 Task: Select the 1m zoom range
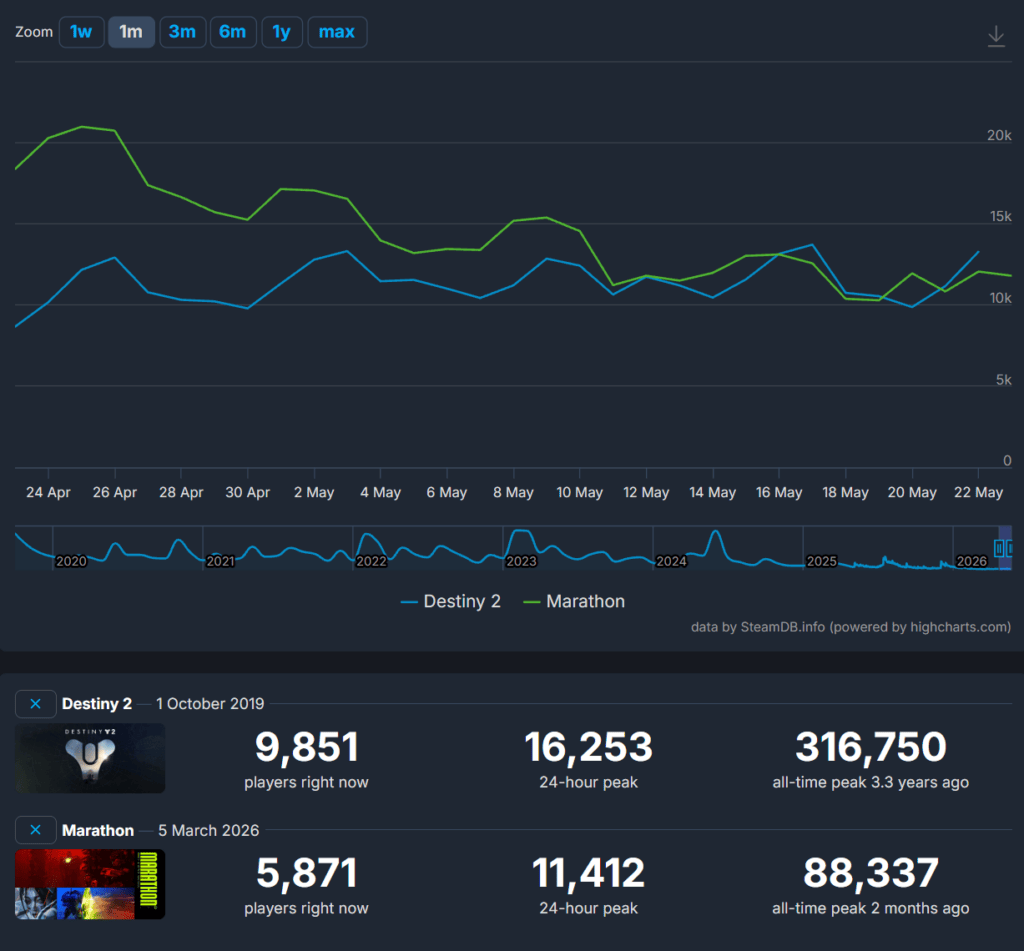pyautogui.click(x=131, y=32)
